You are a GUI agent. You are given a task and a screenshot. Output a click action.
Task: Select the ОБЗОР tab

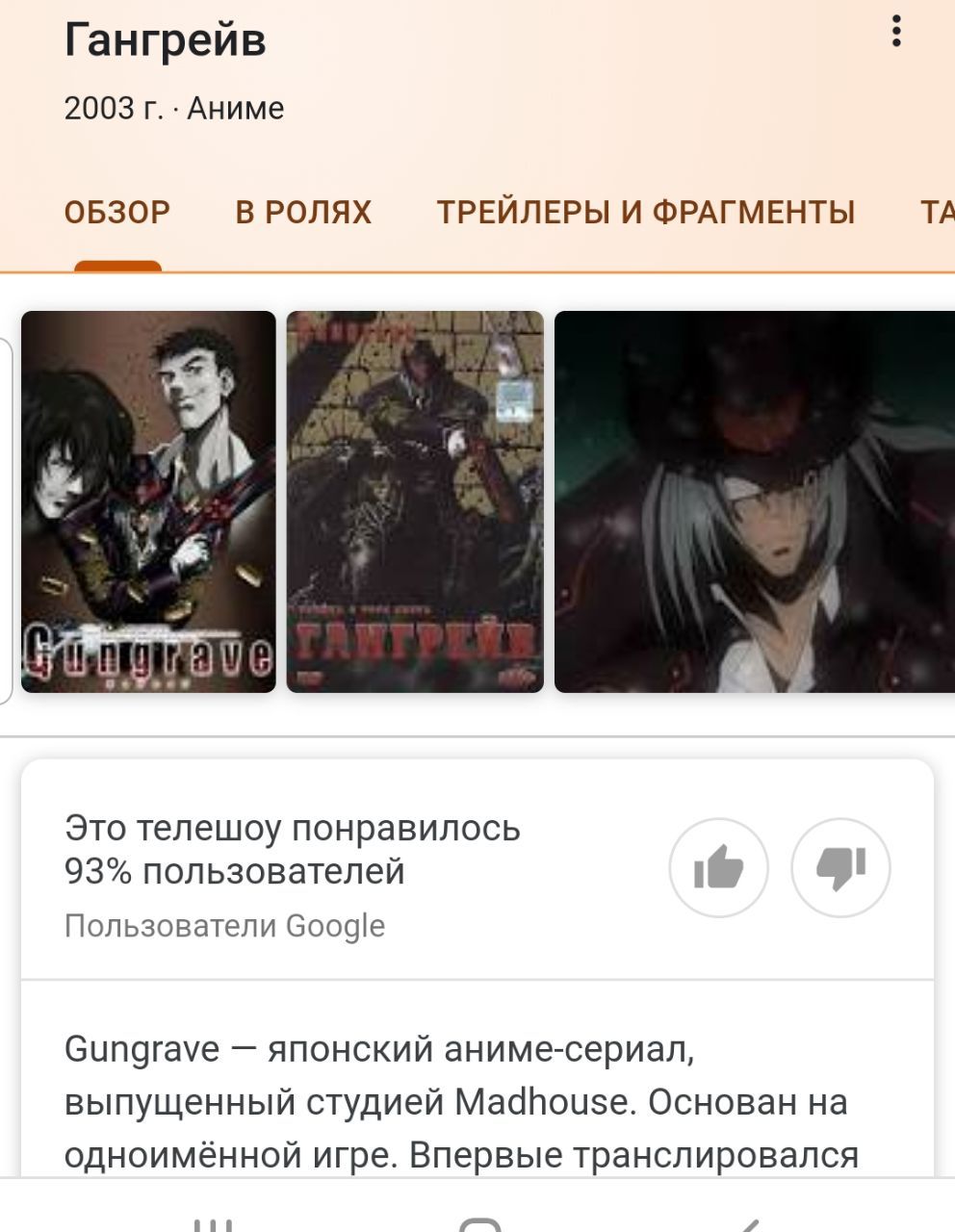[x=117, y=212]
